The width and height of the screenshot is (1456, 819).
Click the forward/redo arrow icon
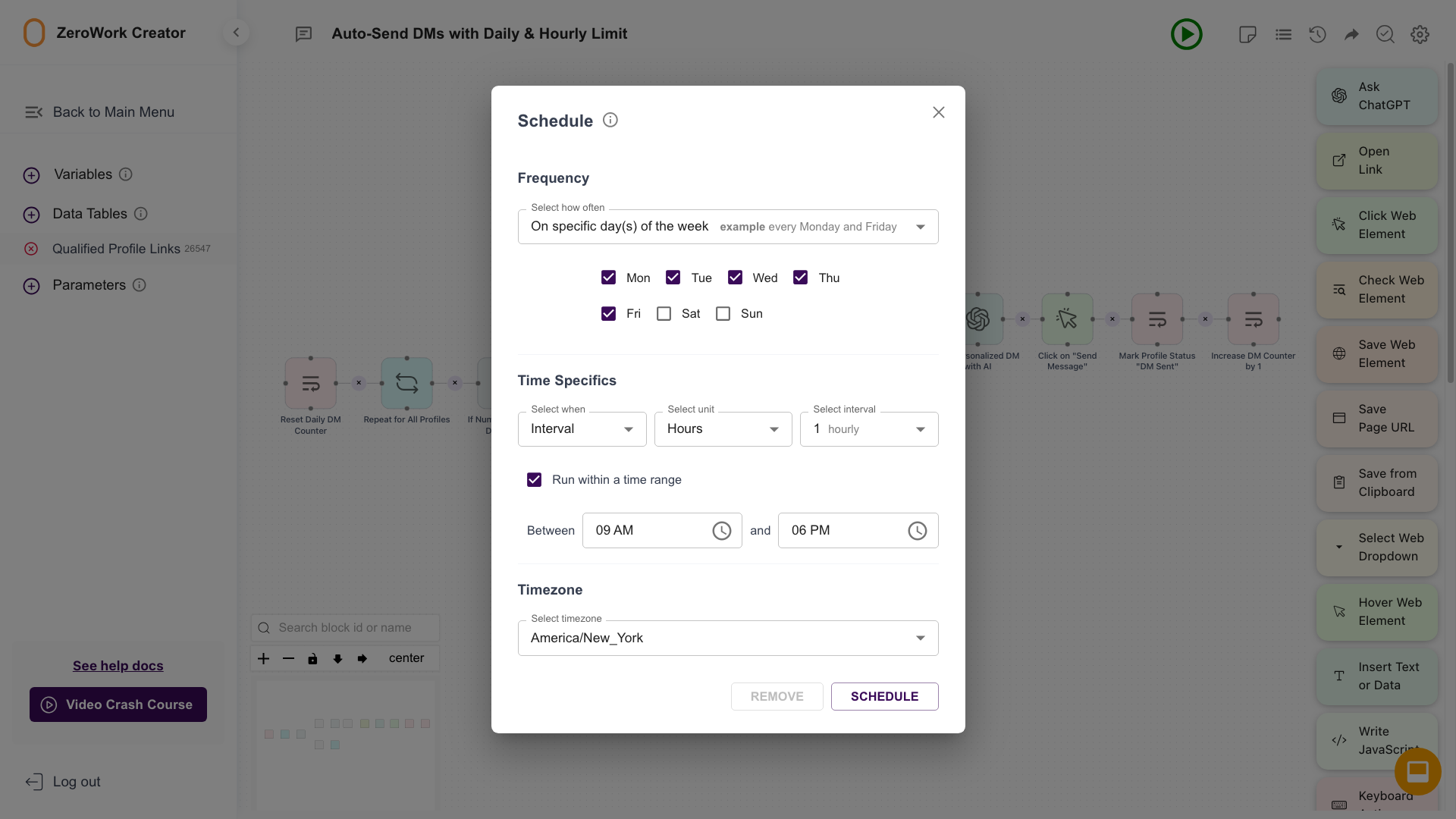[x=1351, y=33]
